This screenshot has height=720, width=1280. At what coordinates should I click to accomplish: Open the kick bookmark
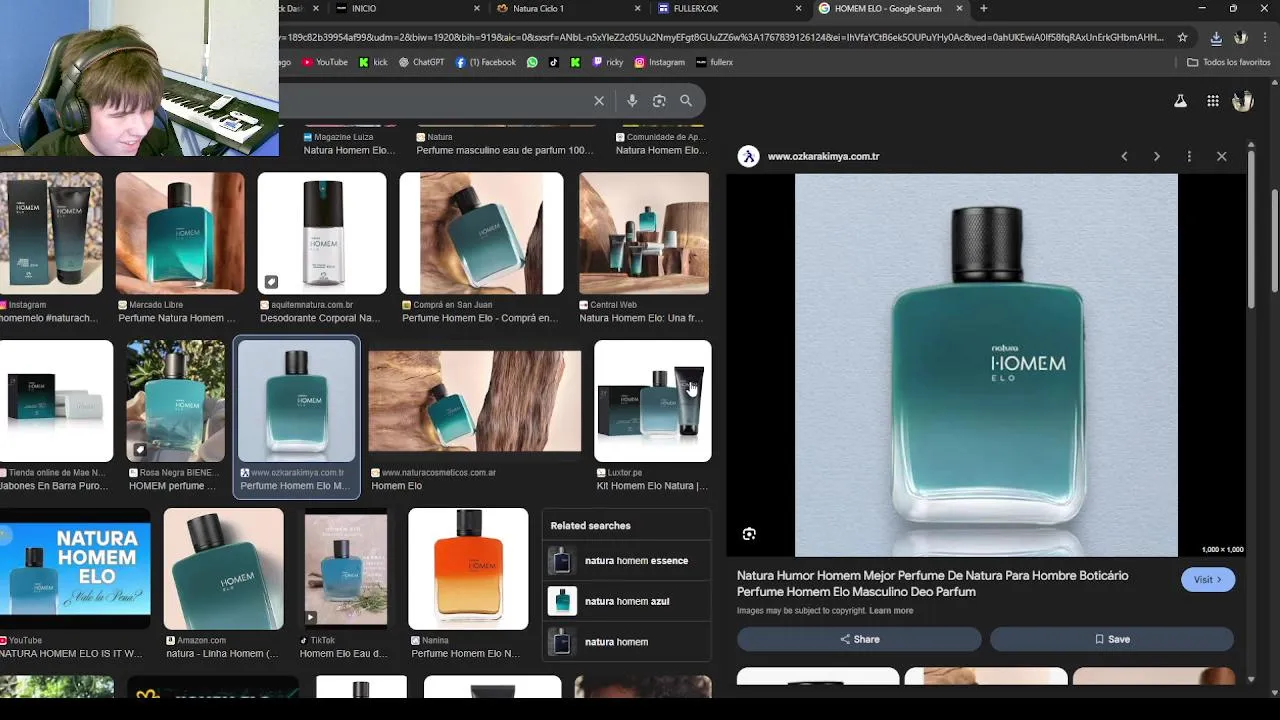coord(373,62)
